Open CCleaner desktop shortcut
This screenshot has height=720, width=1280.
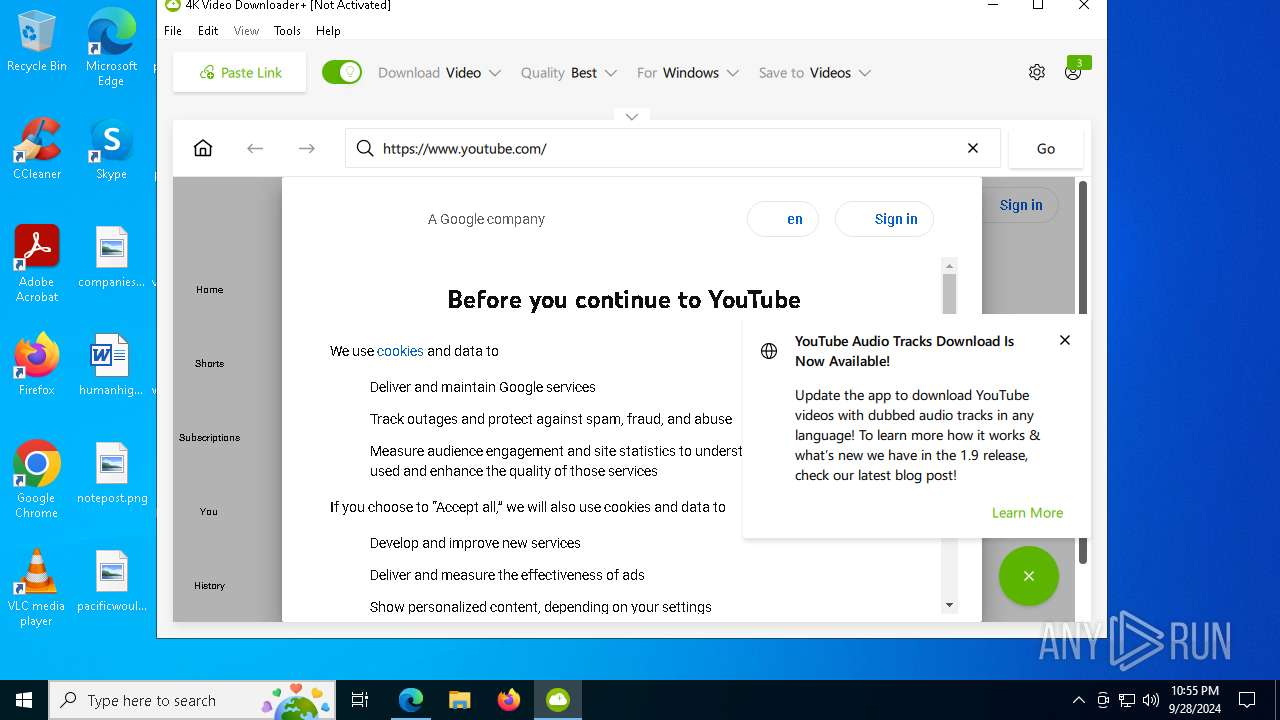[x=37, y=150]
